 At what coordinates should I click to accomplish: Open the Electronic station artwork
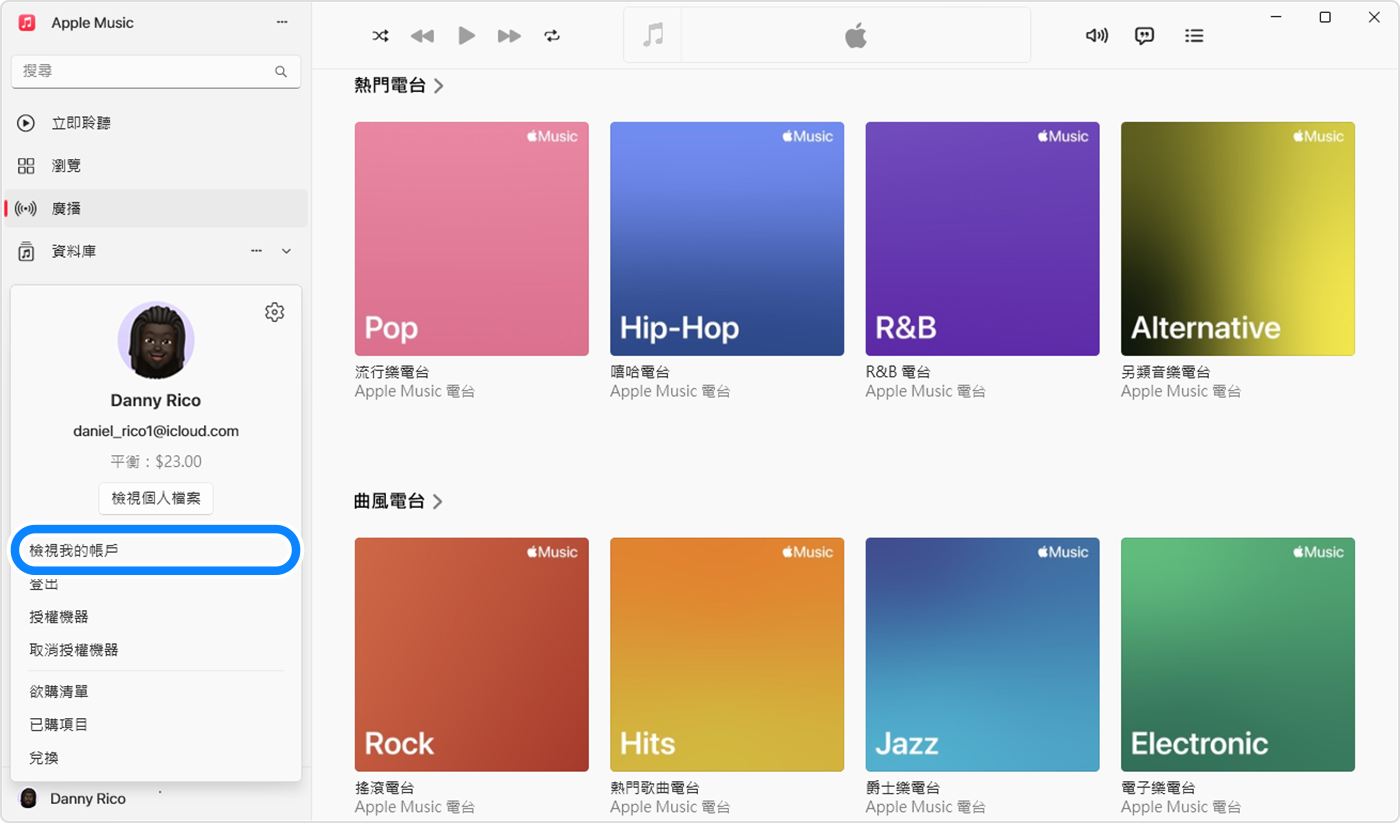coord(1238,655)
